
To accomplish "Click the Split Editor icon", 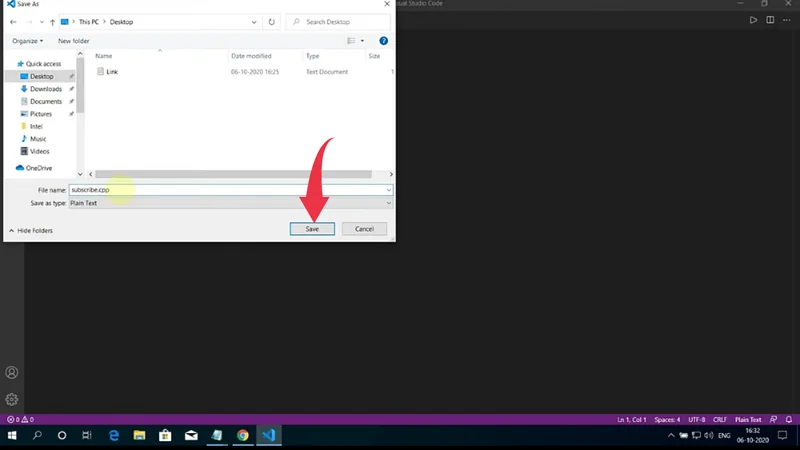I will click(769, 21).
